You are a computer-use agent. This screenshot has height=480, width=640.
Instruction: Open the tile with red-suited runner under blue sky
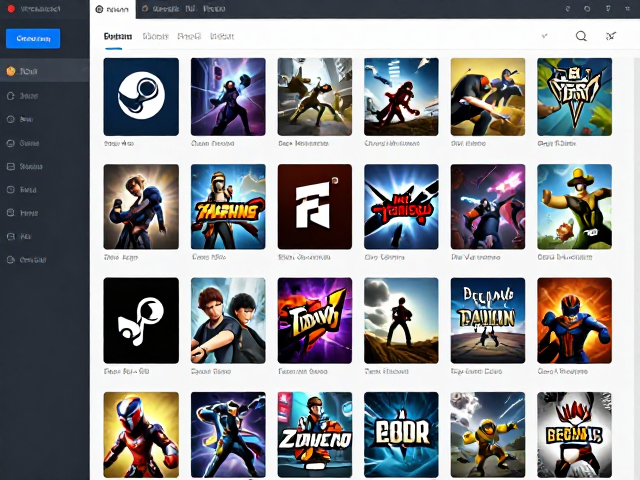[401, 97]
